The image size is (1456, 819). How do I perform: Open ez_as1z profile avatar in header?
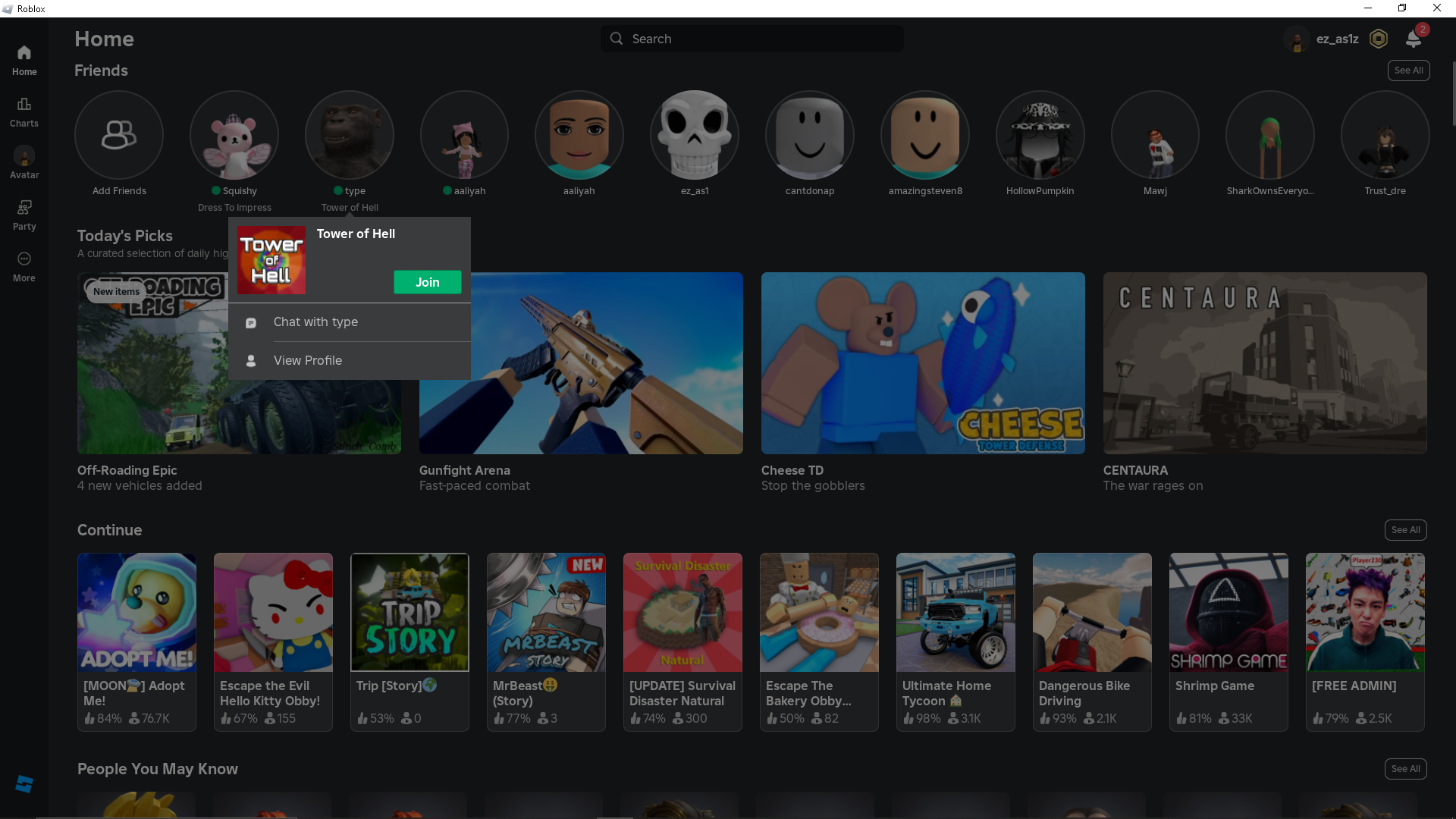[1297, 39]
